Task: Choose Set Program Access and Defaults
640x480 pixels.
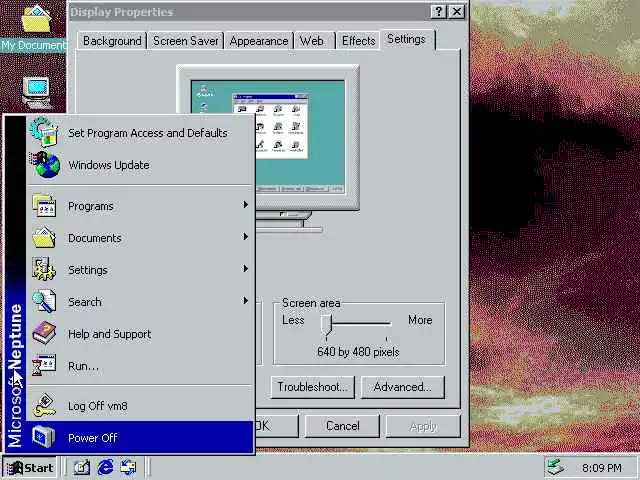Action: (x=140, y=133)
